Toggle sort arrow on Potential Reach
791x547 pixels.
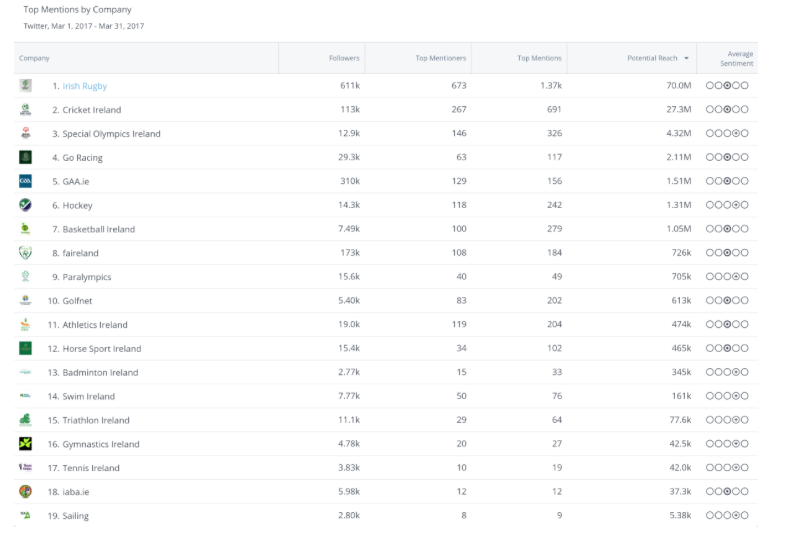686,58
